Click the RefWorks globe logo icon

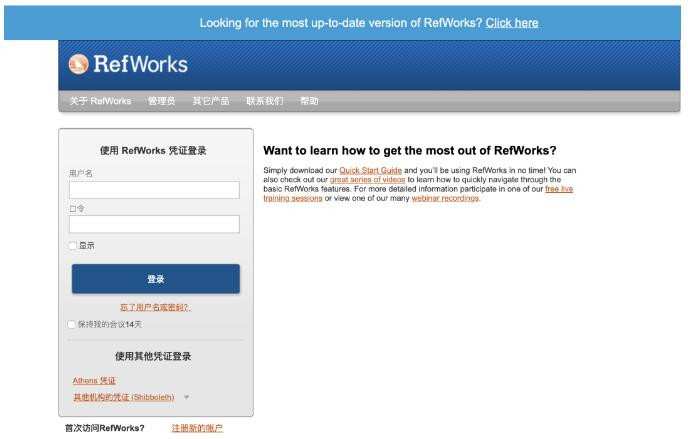(79, 64)
